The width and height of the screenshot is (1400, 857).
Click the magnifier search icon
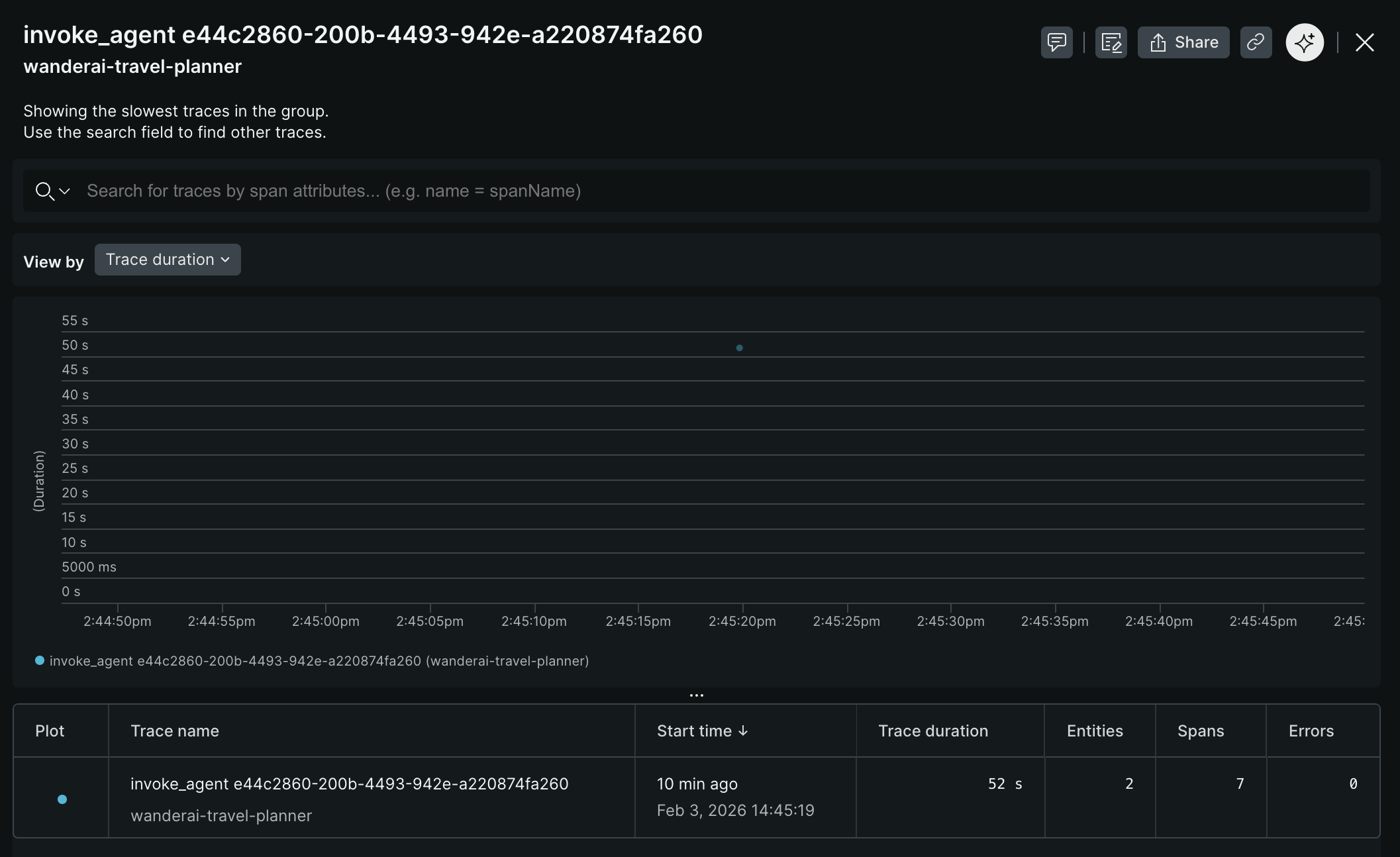click(44, 191)
